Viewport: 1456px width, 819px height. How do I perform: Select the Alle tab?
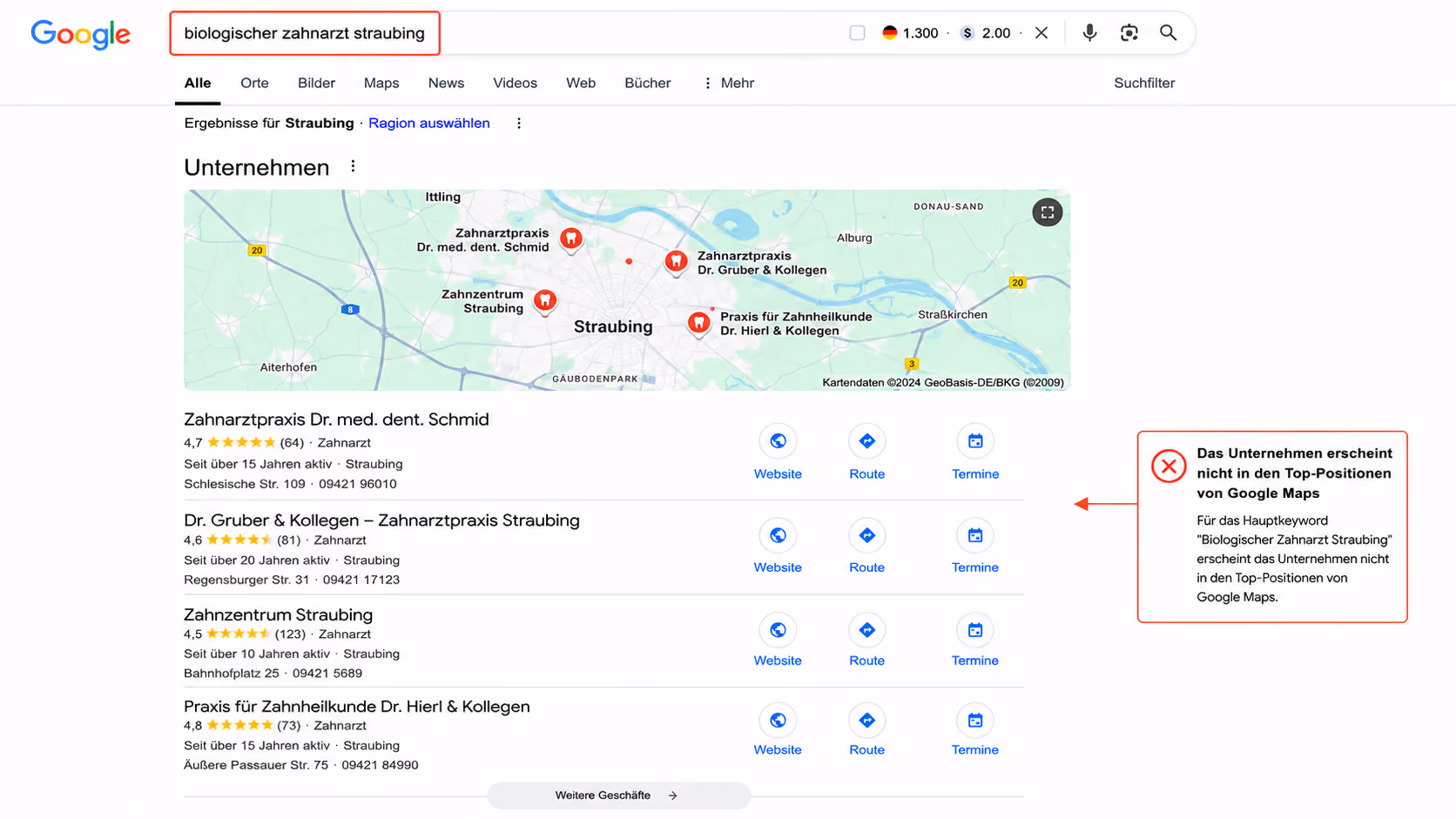tap(198, 83)
